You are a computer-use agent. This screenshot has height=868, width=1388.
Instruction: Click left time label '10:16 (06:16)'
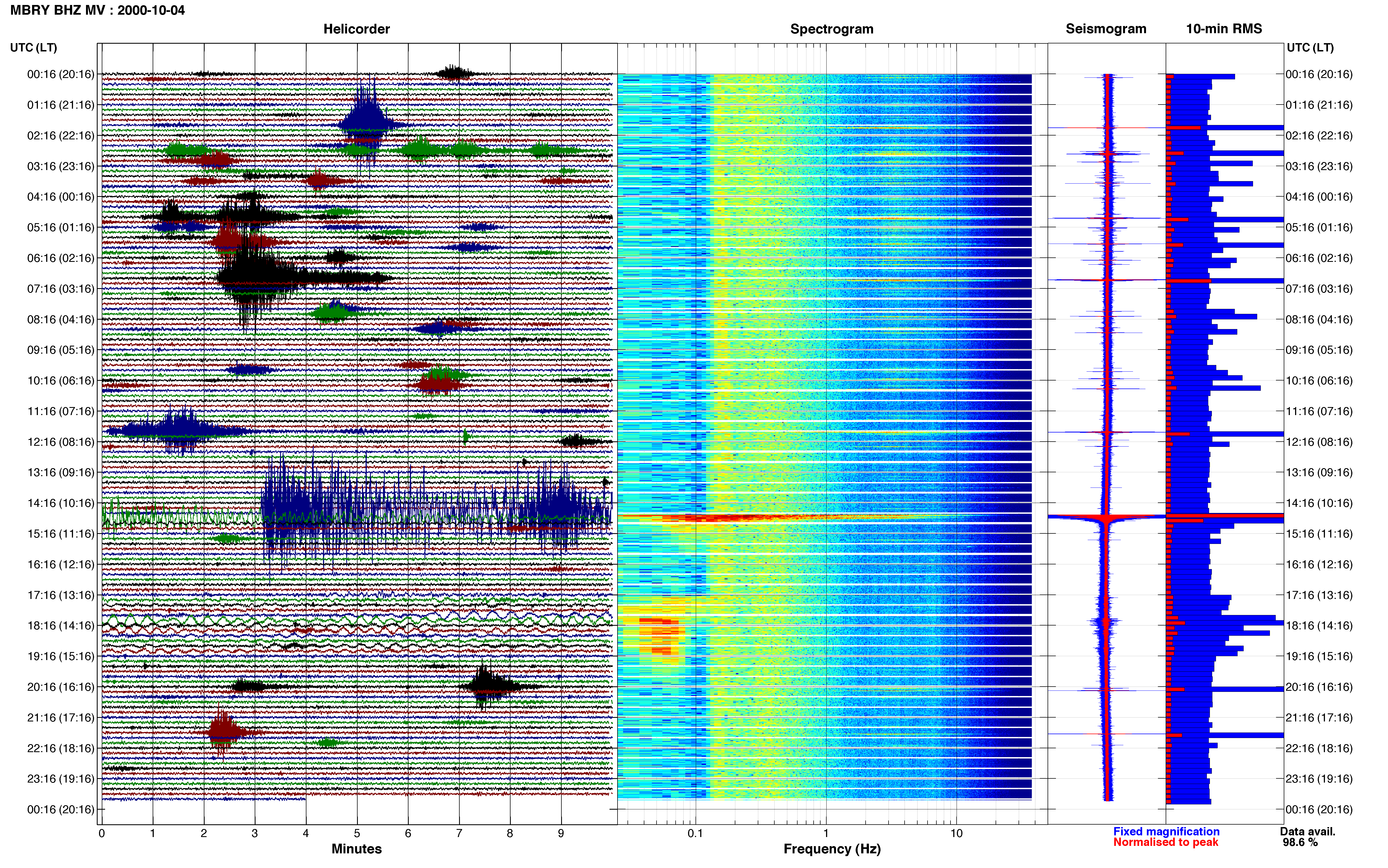click(61, 380)
